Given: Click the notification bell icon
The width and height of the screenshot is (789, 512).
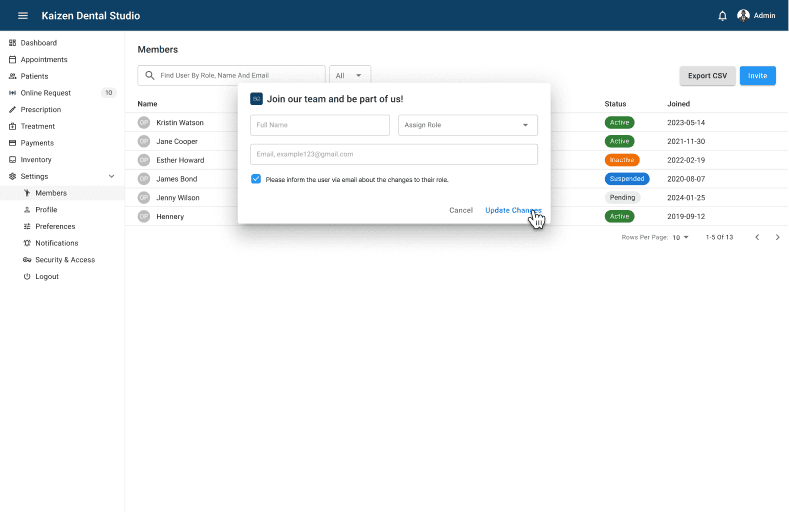Looking at the screenshot, I should point(723,16).
